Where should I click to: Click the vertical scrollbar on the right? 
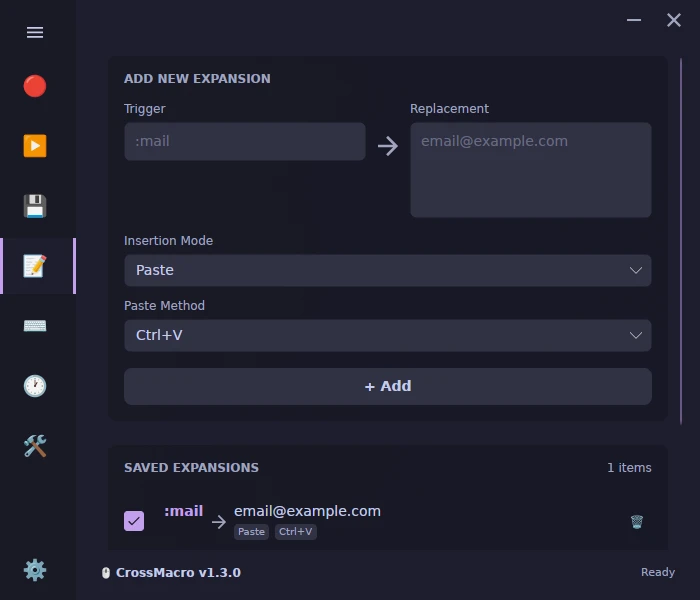click(681, 241)
